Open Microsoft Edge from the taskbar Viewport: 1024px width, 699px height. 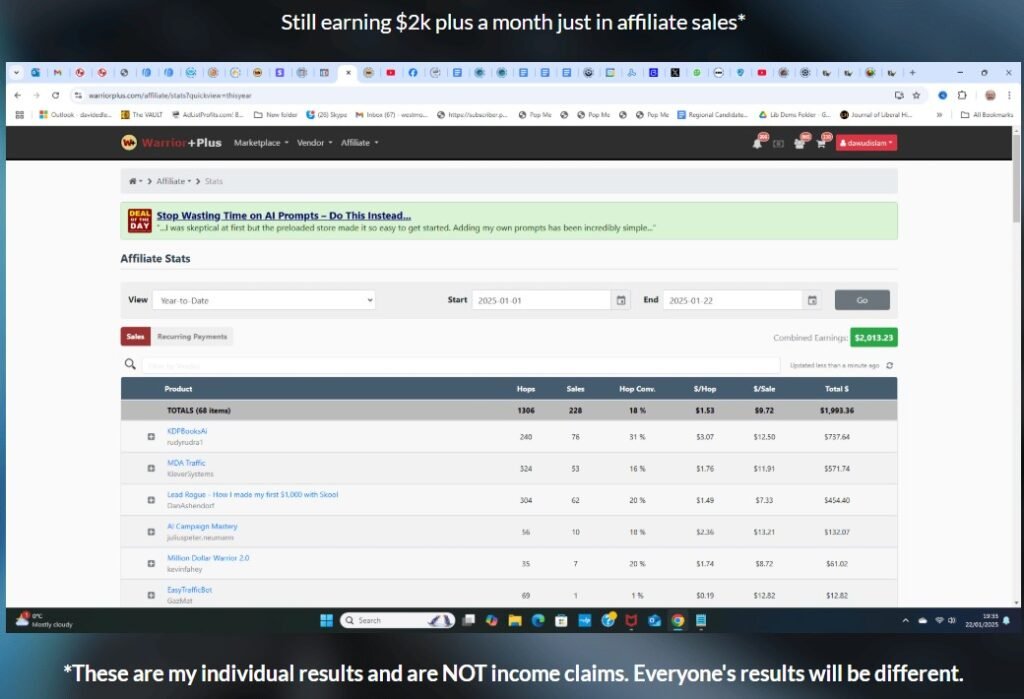point(538,620)
